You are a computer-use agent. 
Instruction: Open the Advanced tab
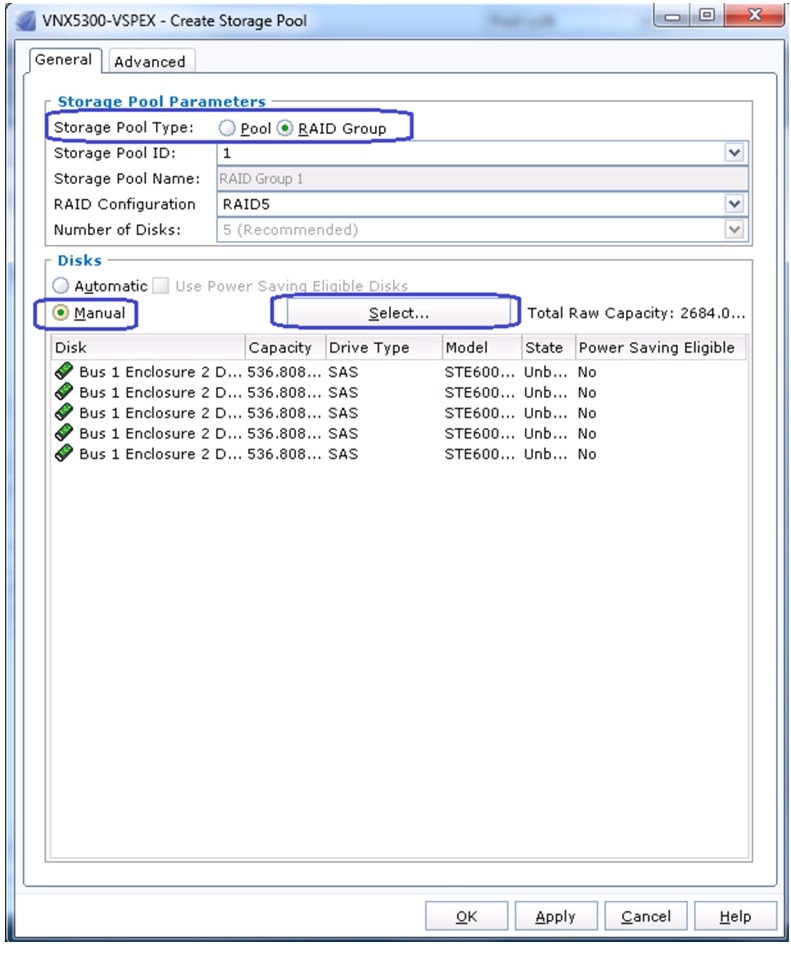(x=150, y=62)
